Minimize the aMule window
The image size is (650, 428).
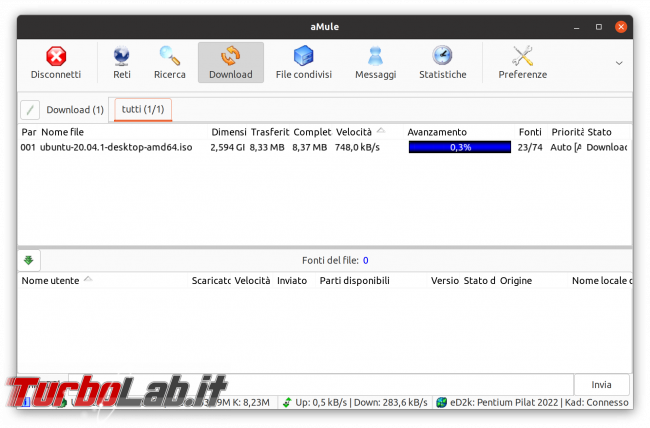[x=576, y=27]
